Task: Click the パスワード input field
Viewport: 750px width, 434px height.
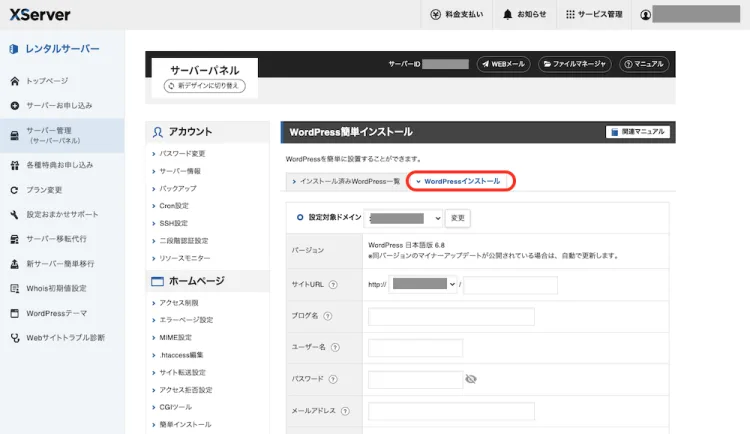Action: click(x=415, y=379)
